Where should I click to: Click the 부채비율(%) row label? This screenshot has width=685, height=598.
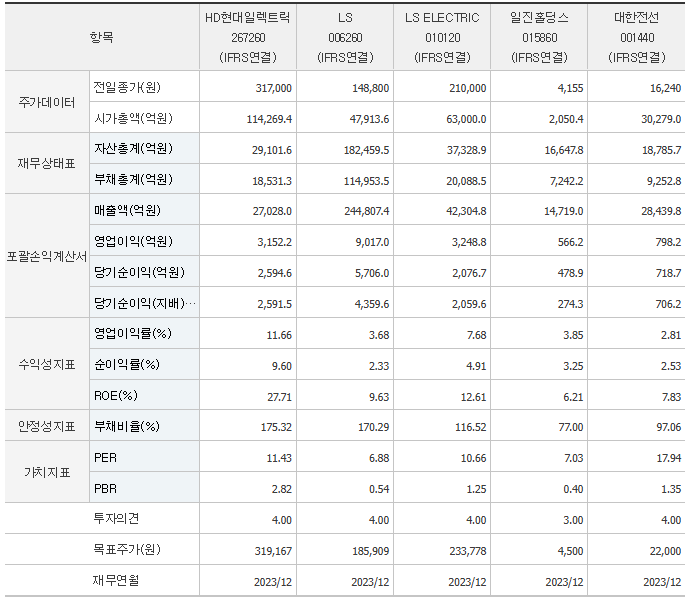pos(127,426)
